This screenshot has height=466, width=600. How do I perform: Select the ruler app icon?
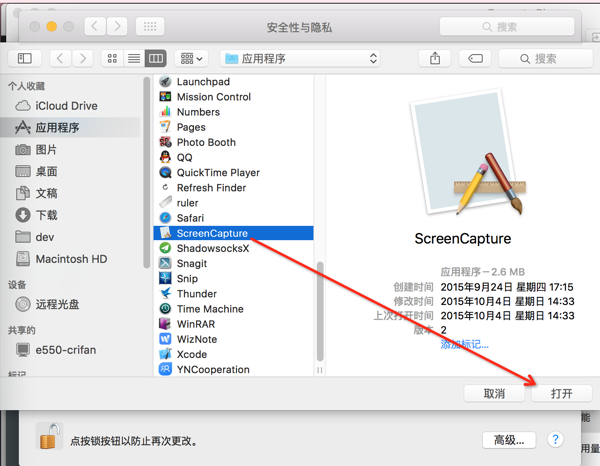[165, 203]
